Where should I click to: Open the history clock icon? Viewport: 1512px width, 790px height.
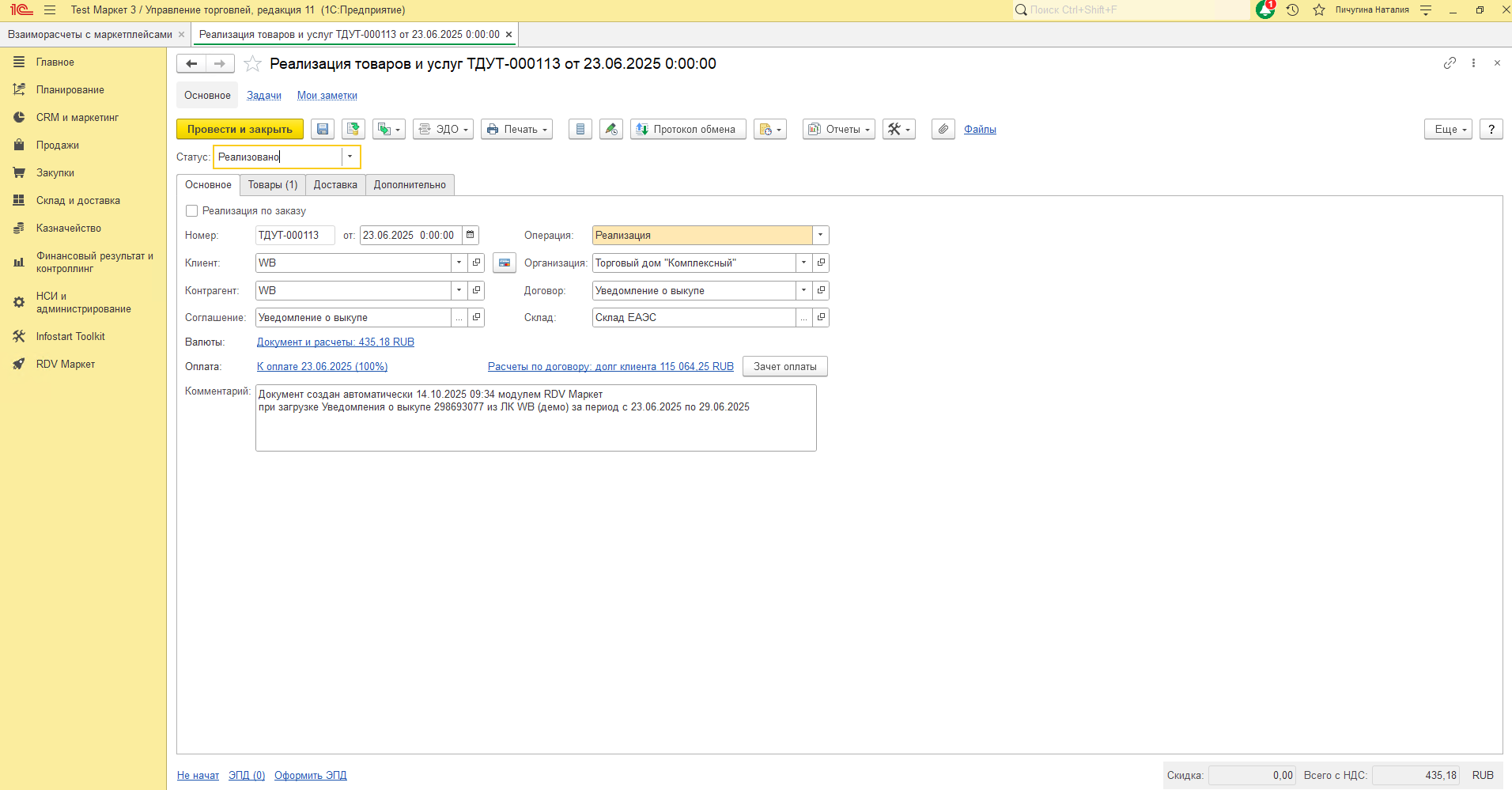click(x=1293, y=10)
